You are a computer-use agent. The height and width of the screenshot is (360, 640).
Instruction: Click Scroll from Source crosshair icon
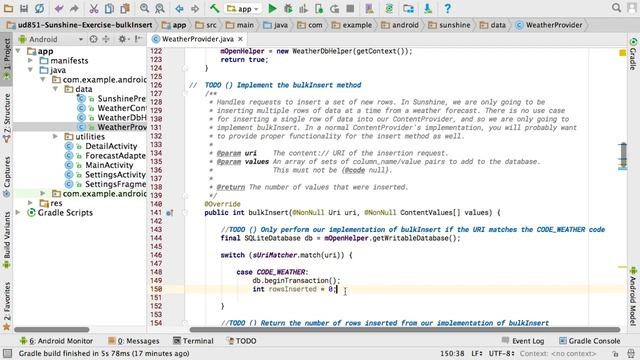click(x=93, y=39)
